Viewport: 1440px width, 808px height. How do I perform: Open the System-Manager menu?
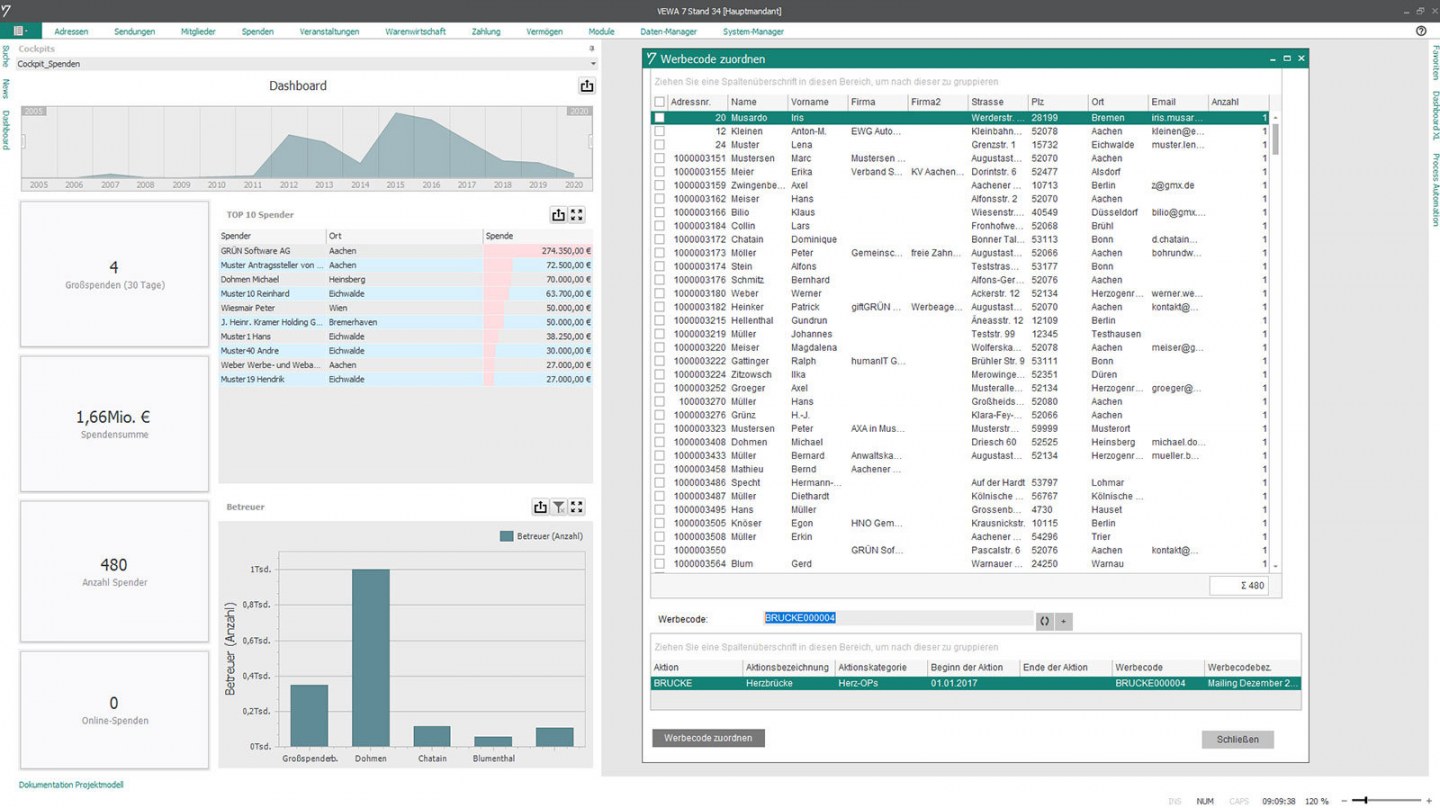pyautogui.click(x=753, y=32)
